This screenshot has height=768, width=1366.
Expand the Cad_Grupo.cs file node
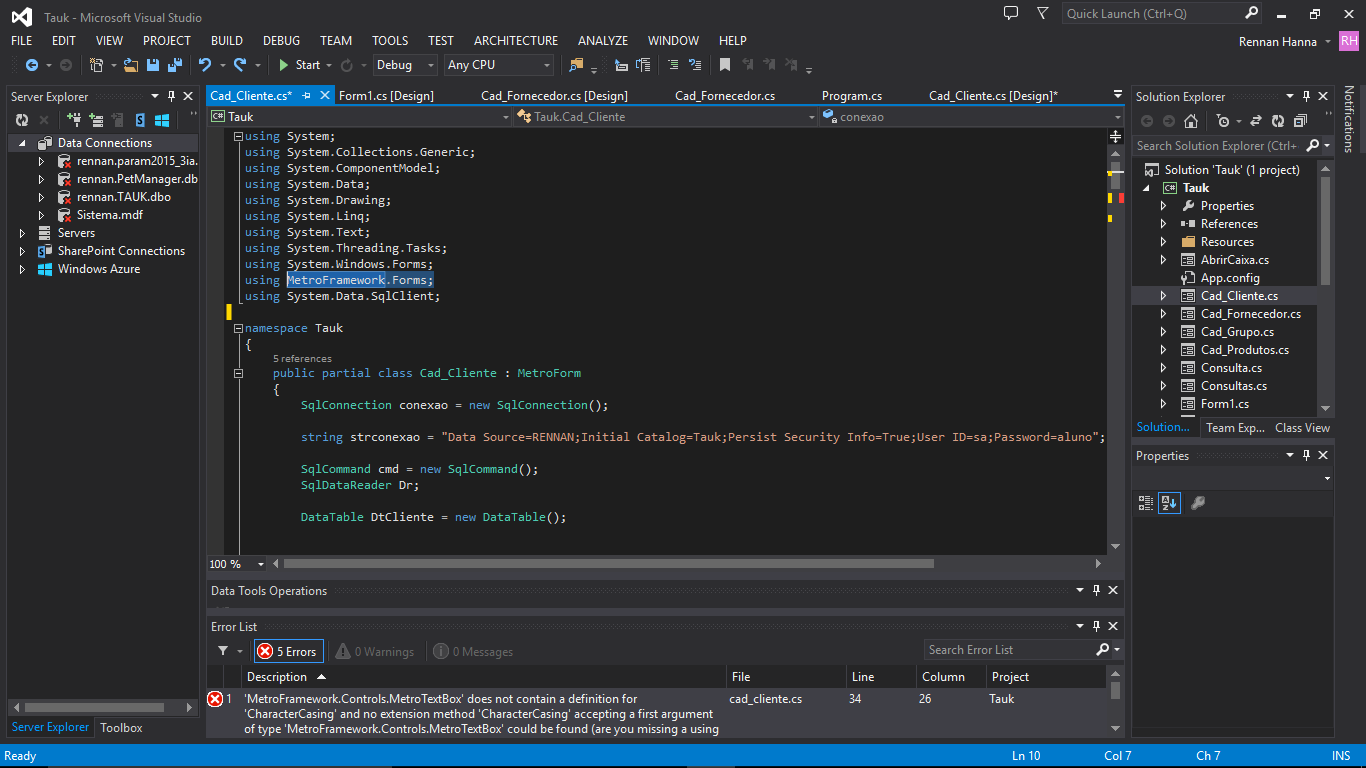point(1163,332)
